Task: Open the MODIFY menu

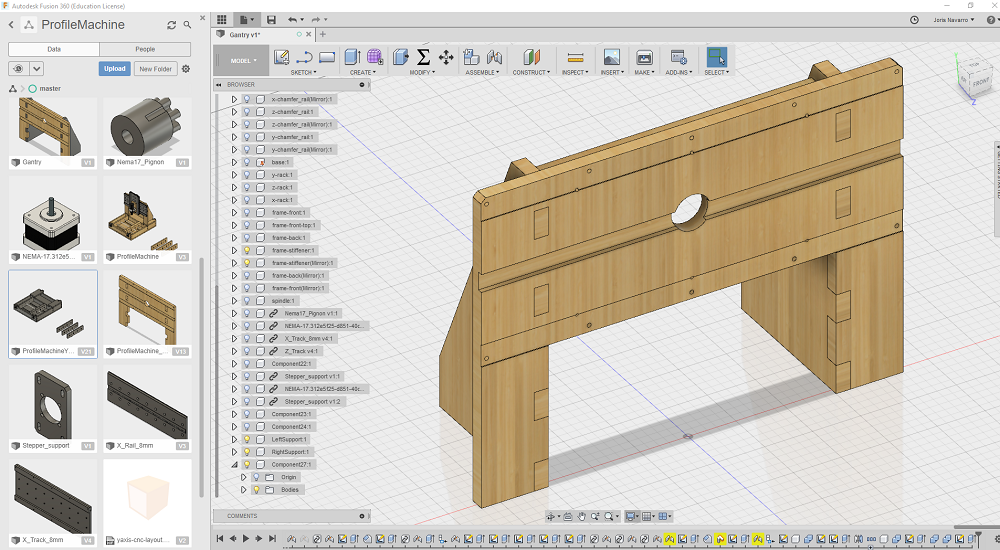Action: click(423, 72)
